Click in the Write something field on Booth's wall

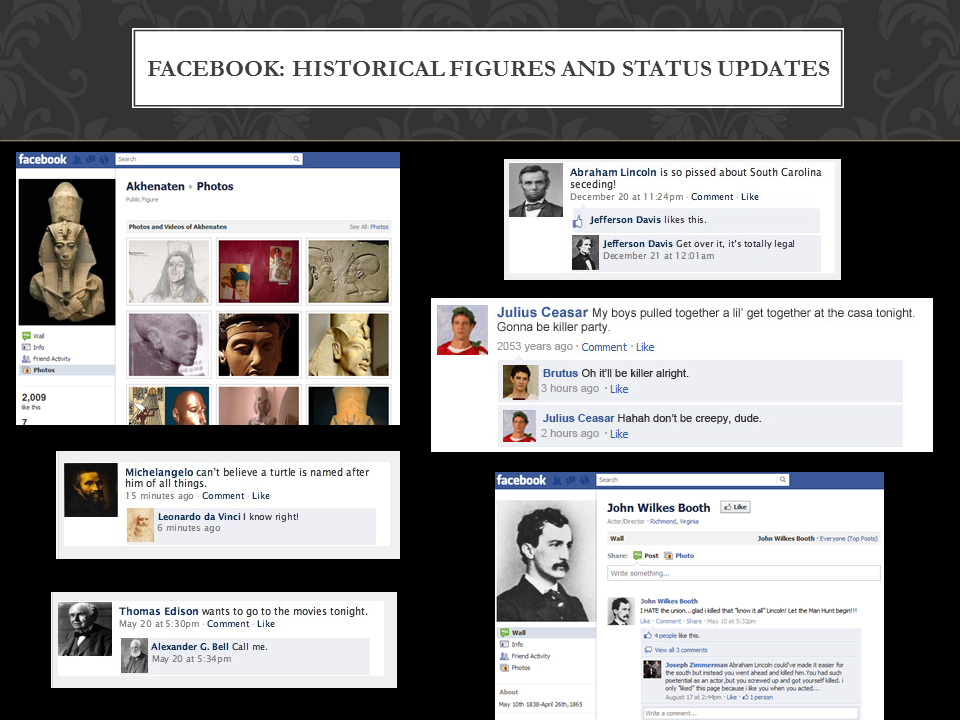pos(744,573)
